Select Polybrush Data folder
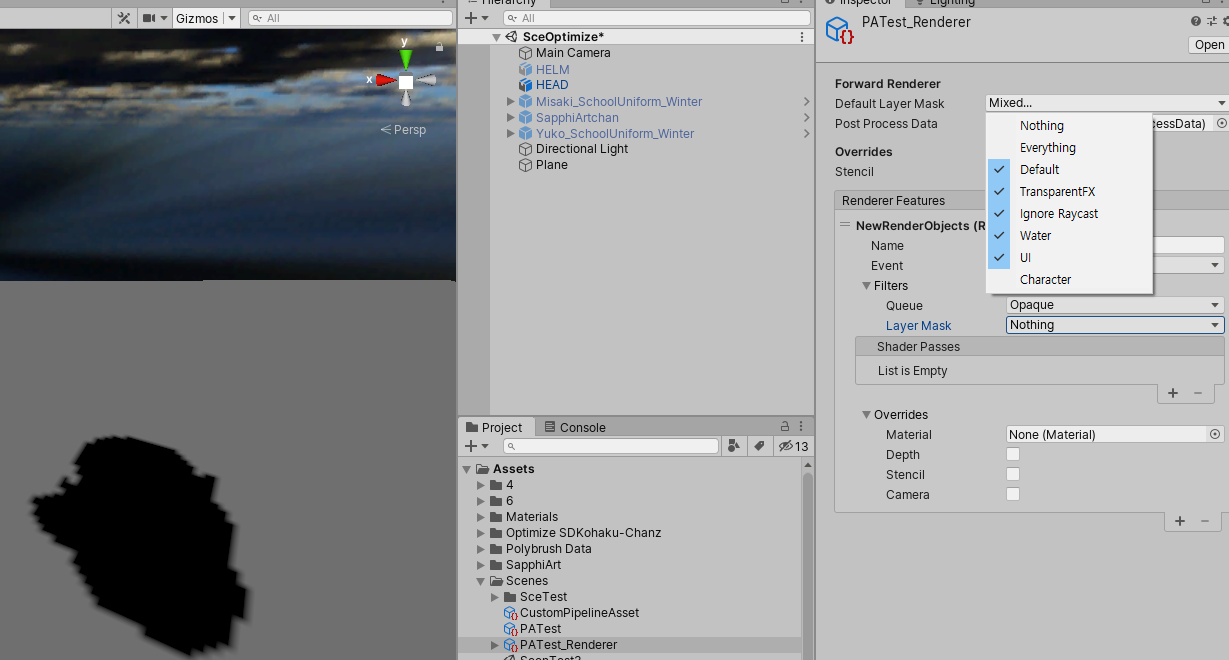This screenshot has width=1229, height=660. (x=548, y=549)
